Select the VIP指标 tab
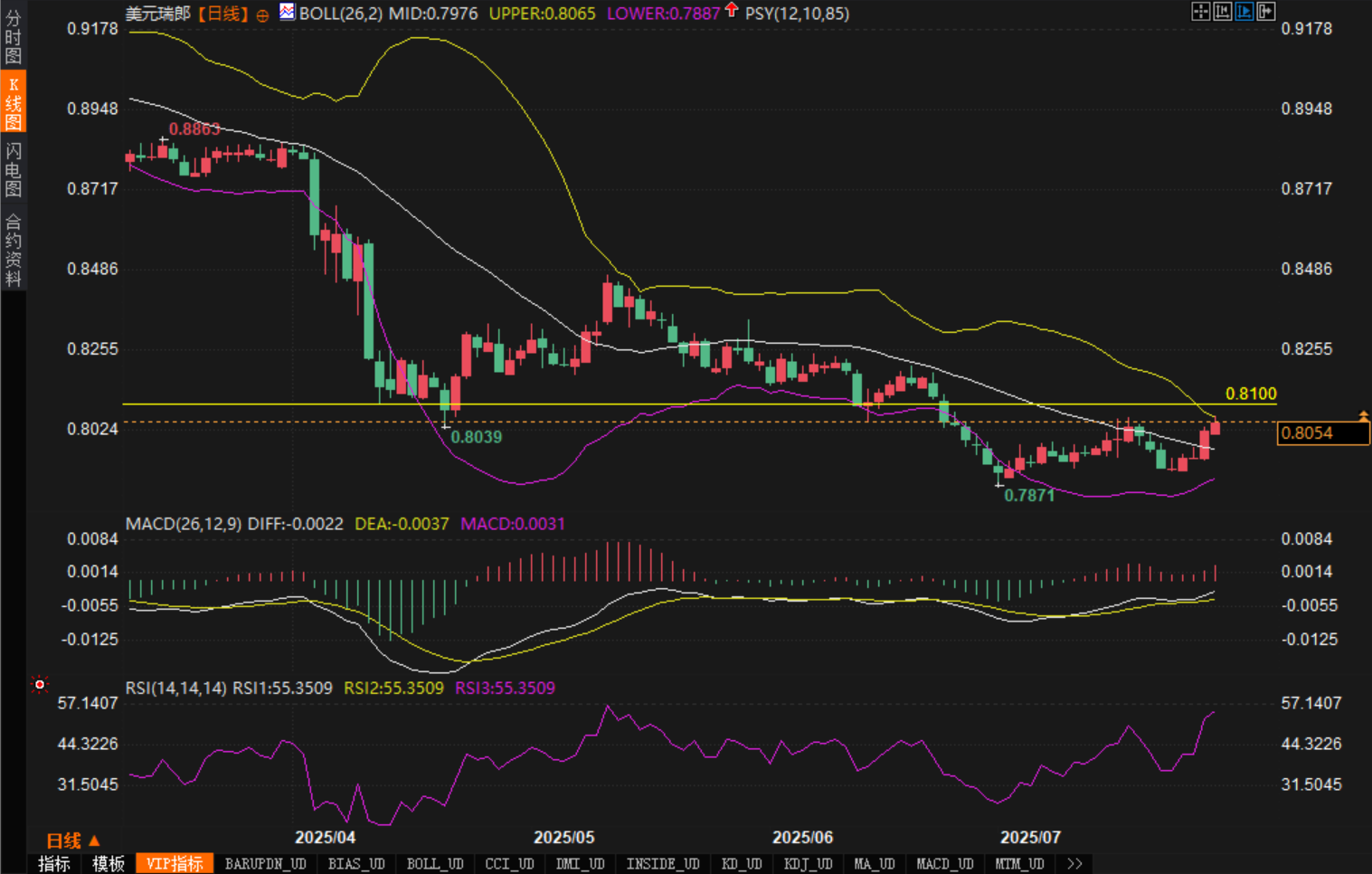Viewport: 1372px width, 874px height. [x=175, y=864]
